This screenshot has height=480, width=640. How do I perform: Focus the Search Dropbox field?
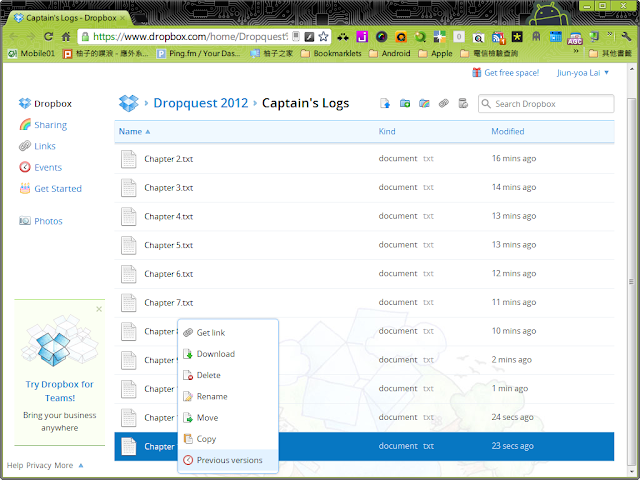pyautogui.click(x=546, y=104)
